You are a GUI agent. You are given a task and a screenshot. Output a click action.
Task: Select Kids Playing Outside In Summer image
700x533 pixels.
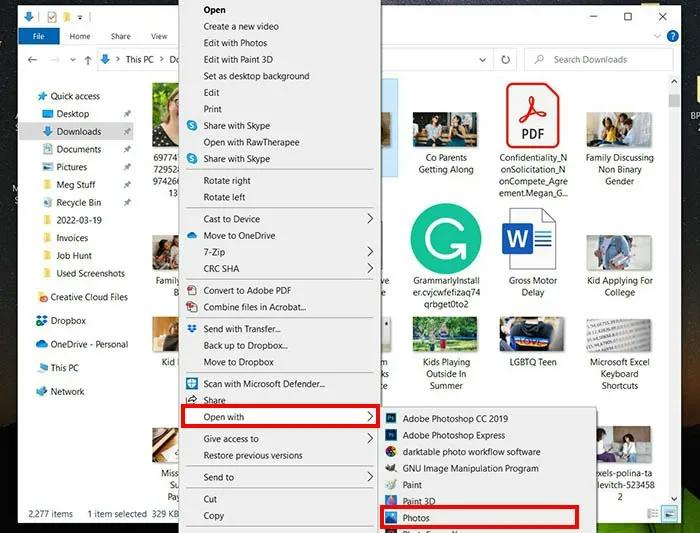pos(445,334)
